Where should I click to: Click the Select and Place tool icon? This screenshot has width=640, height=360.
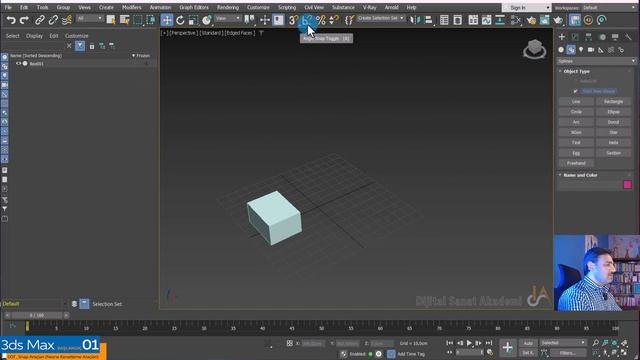(x=207, y=20)
